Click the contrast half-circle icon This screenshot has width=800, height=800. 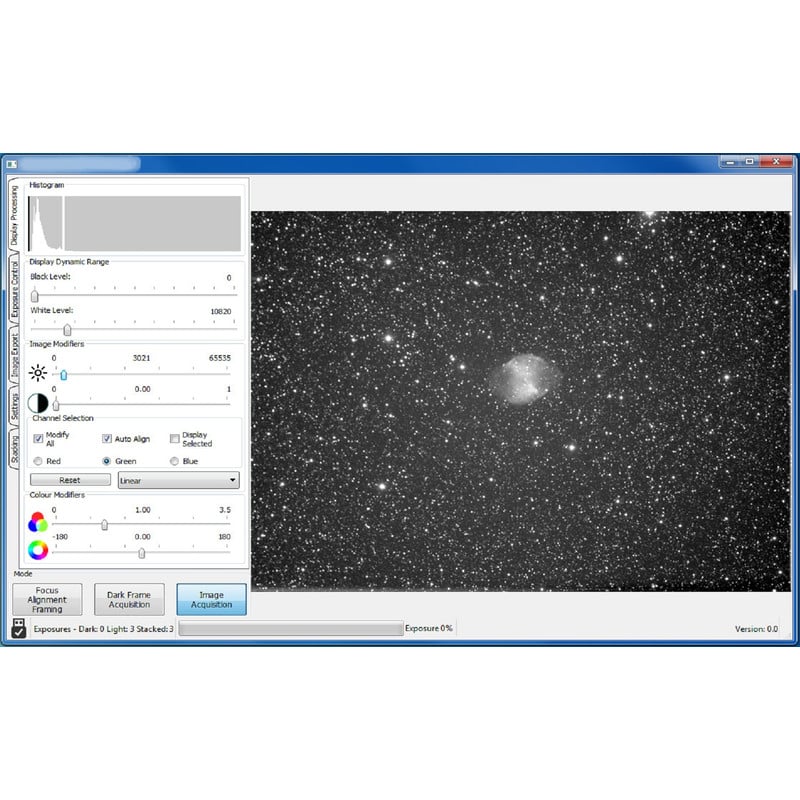click(x=38, y=403)
